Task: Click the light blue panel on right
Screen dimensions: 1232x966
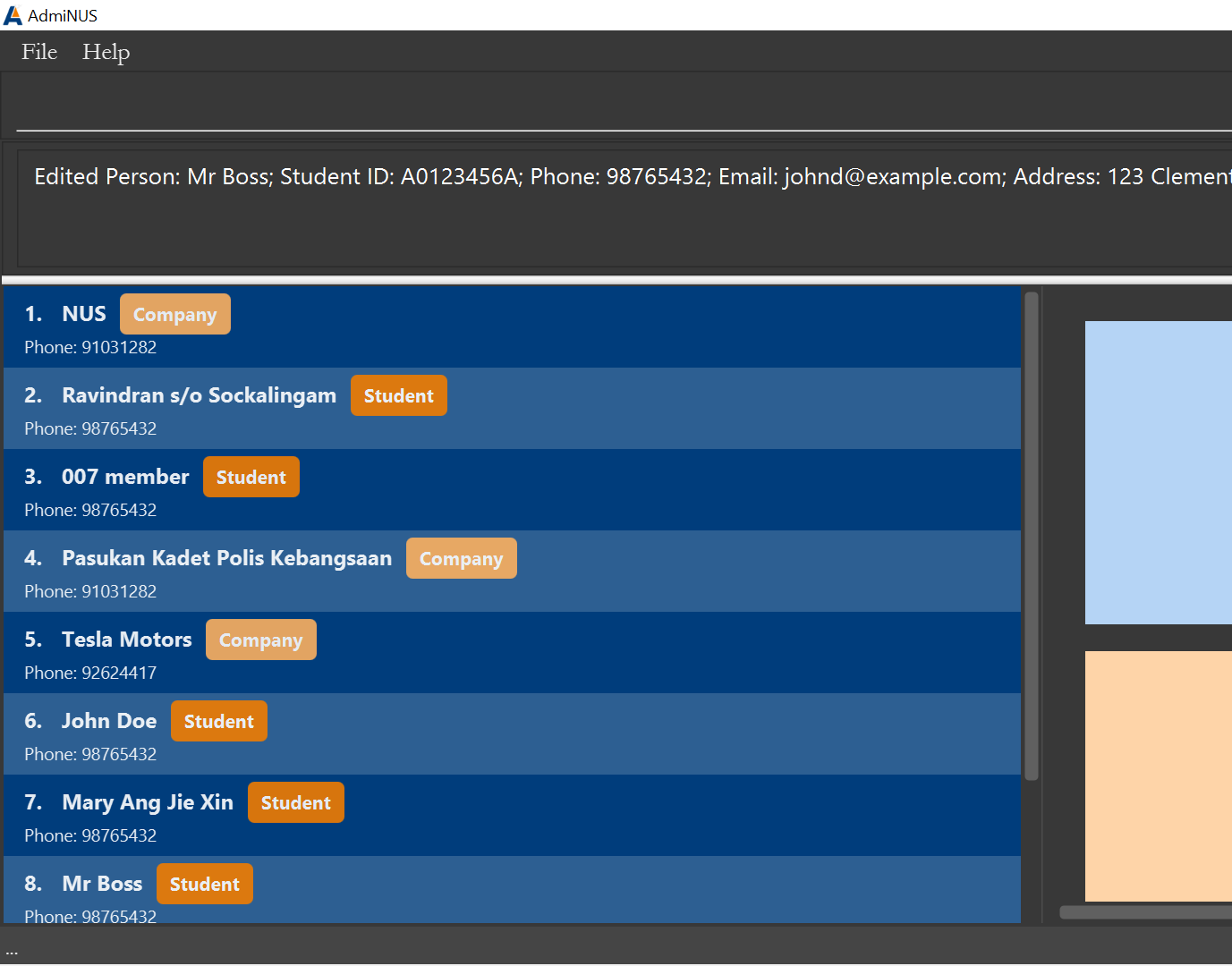Action: coord(1159,472)
